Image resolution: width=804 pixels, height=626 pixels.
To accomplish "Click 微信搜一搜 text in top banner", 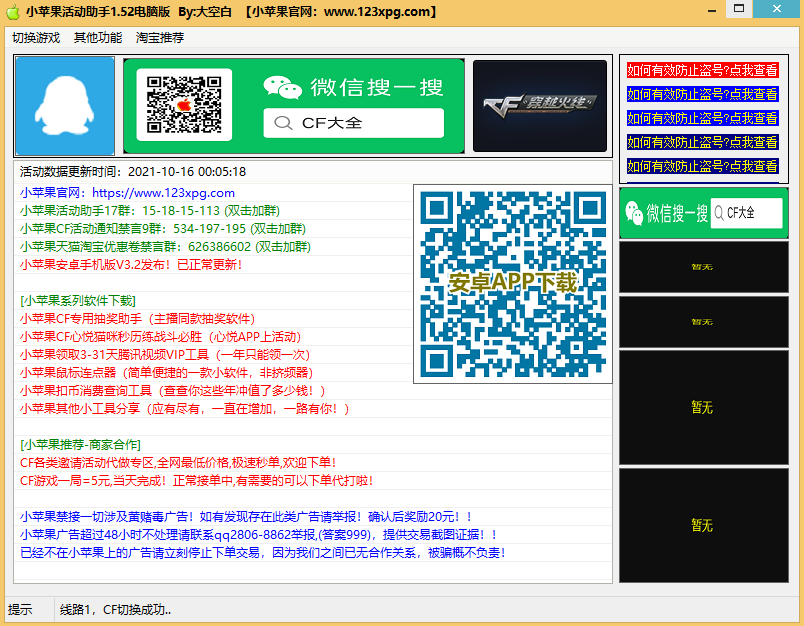I will click(x=376, y=87).
